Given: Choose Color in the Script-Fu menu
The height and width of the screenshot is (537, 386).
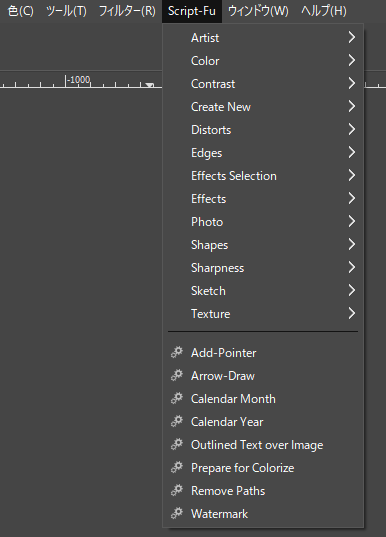Looking at the screenshot, I should click(263, 61).
